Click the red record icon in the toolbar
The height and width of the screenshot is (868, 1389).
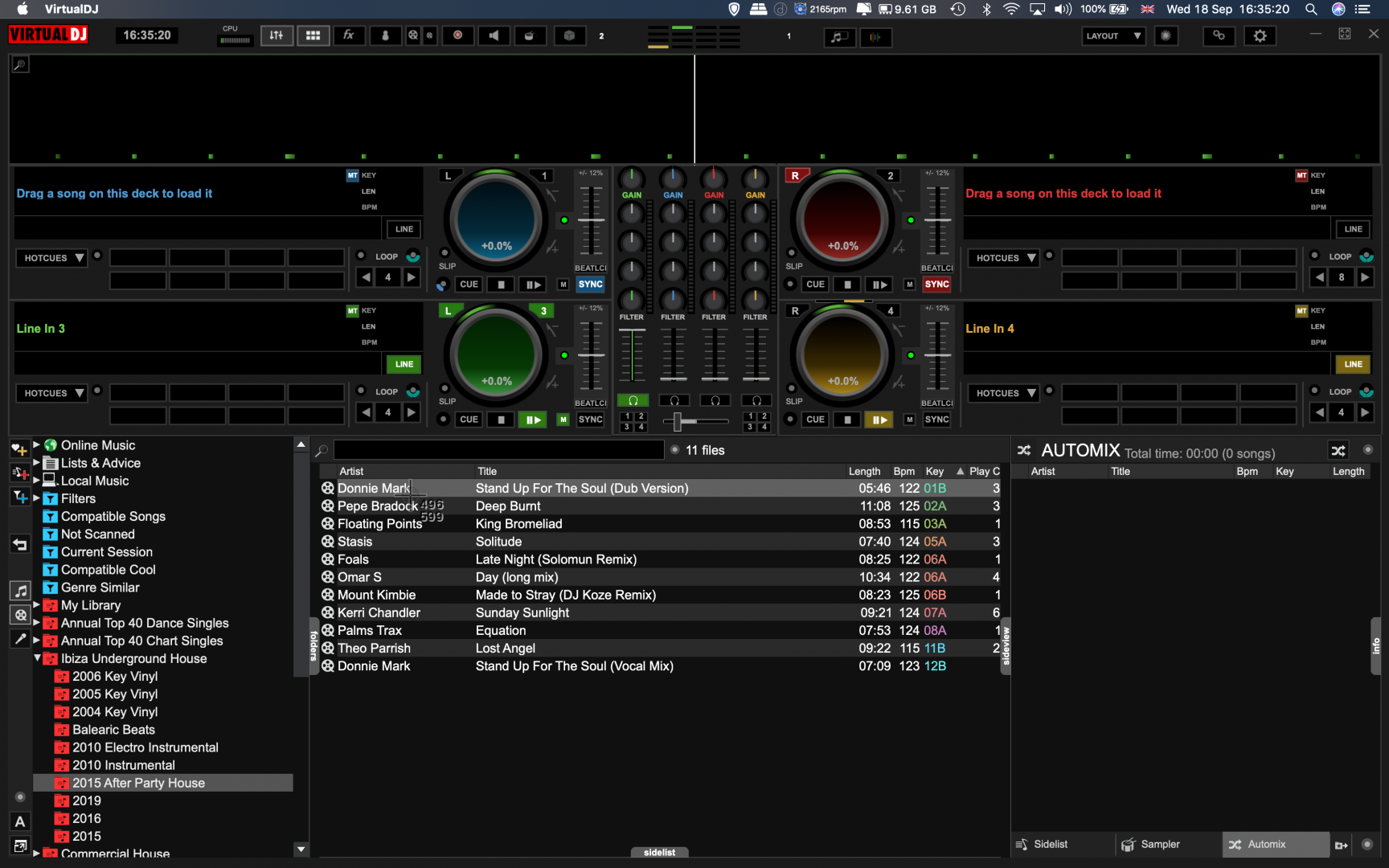457,35
